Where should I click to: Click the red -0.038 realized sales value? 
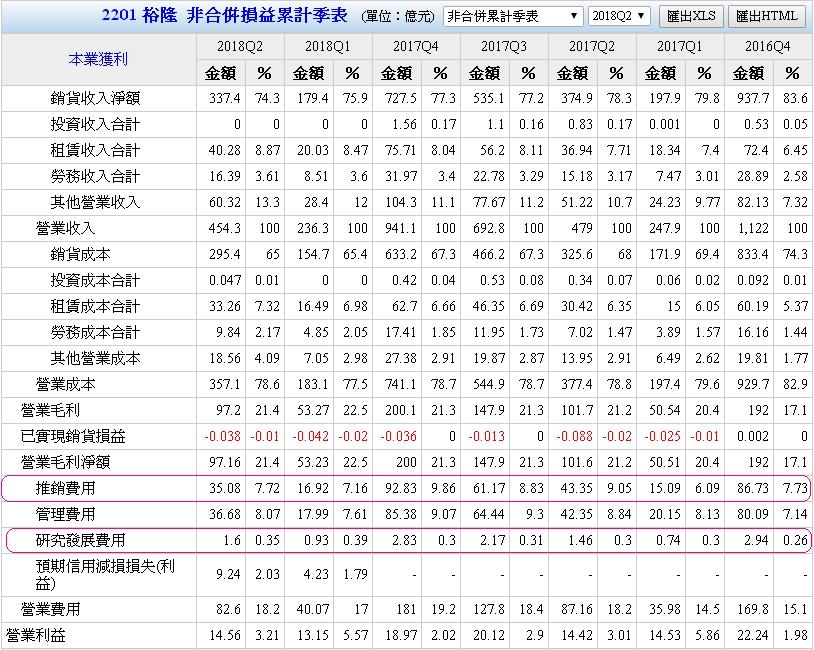pos(222,436)
